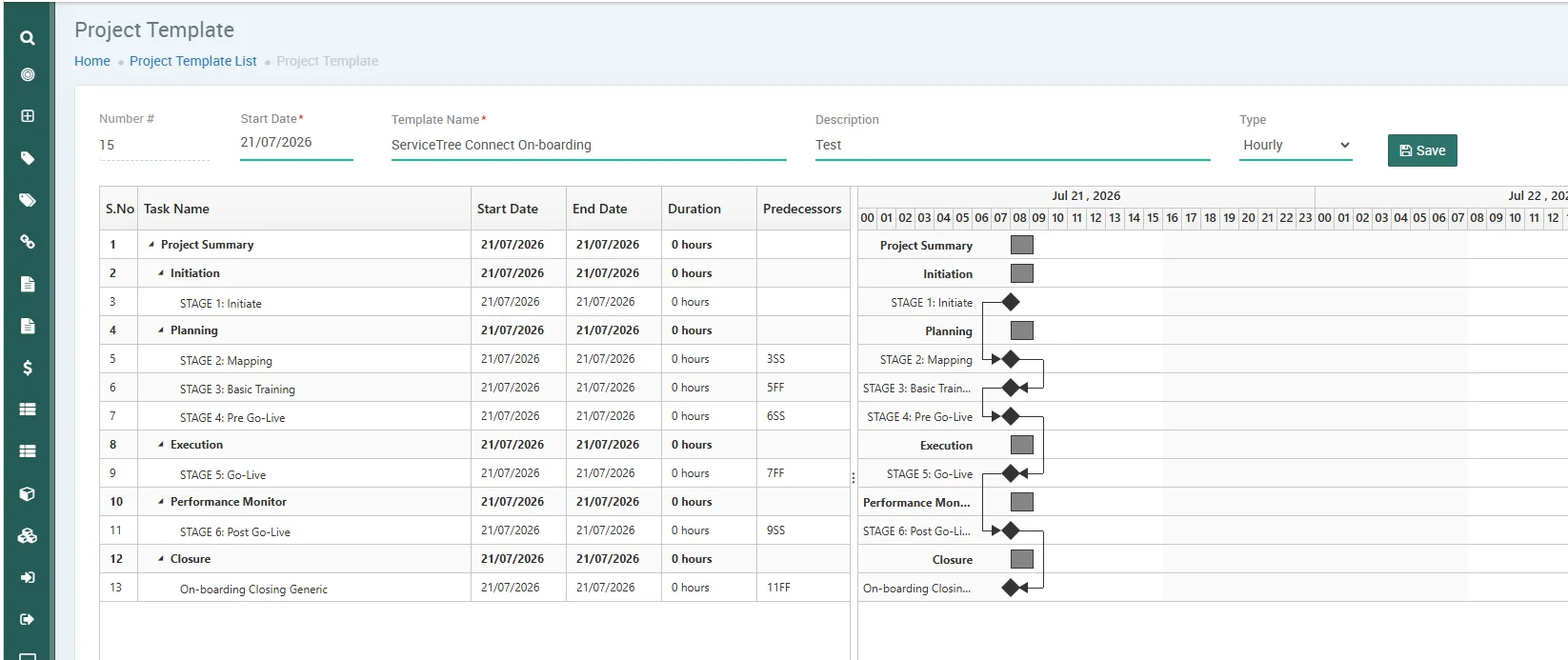Collapse the Closure group triangle

[x=161, y=559]
